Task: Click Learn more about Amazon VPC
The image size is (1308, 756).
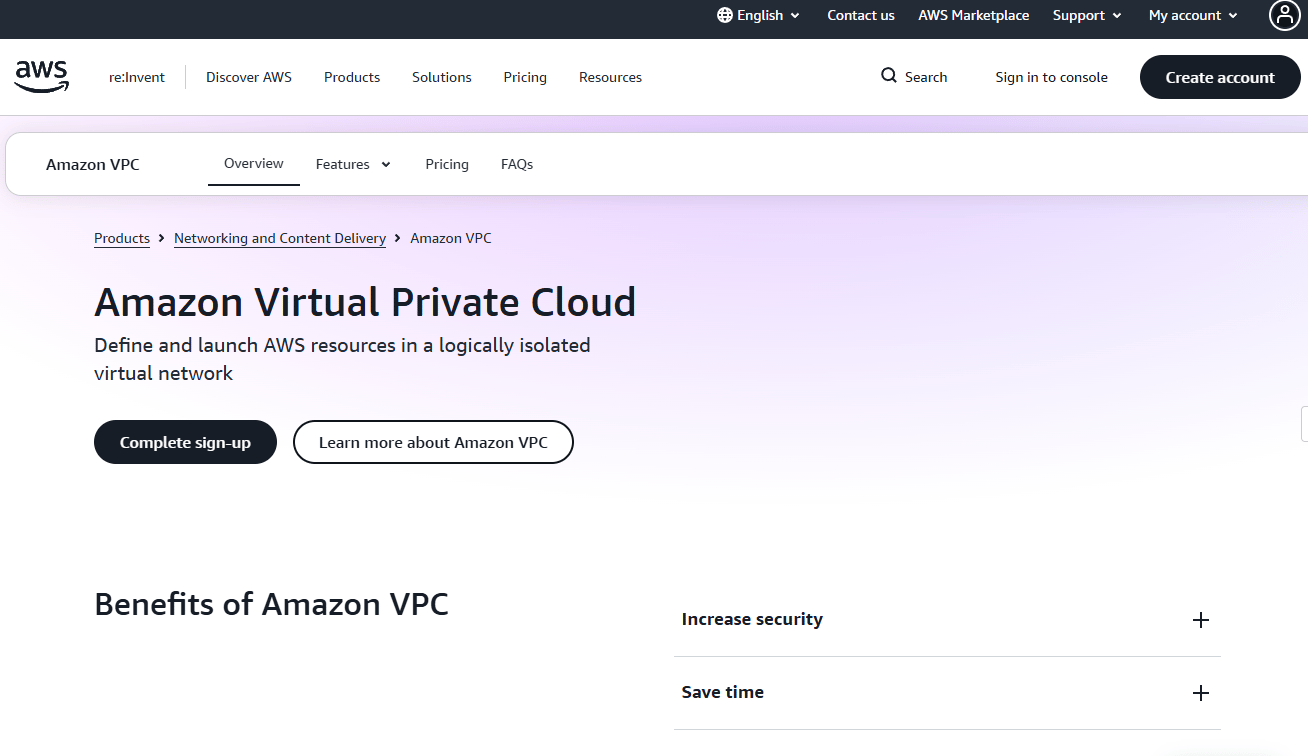Action: [433, 442]
